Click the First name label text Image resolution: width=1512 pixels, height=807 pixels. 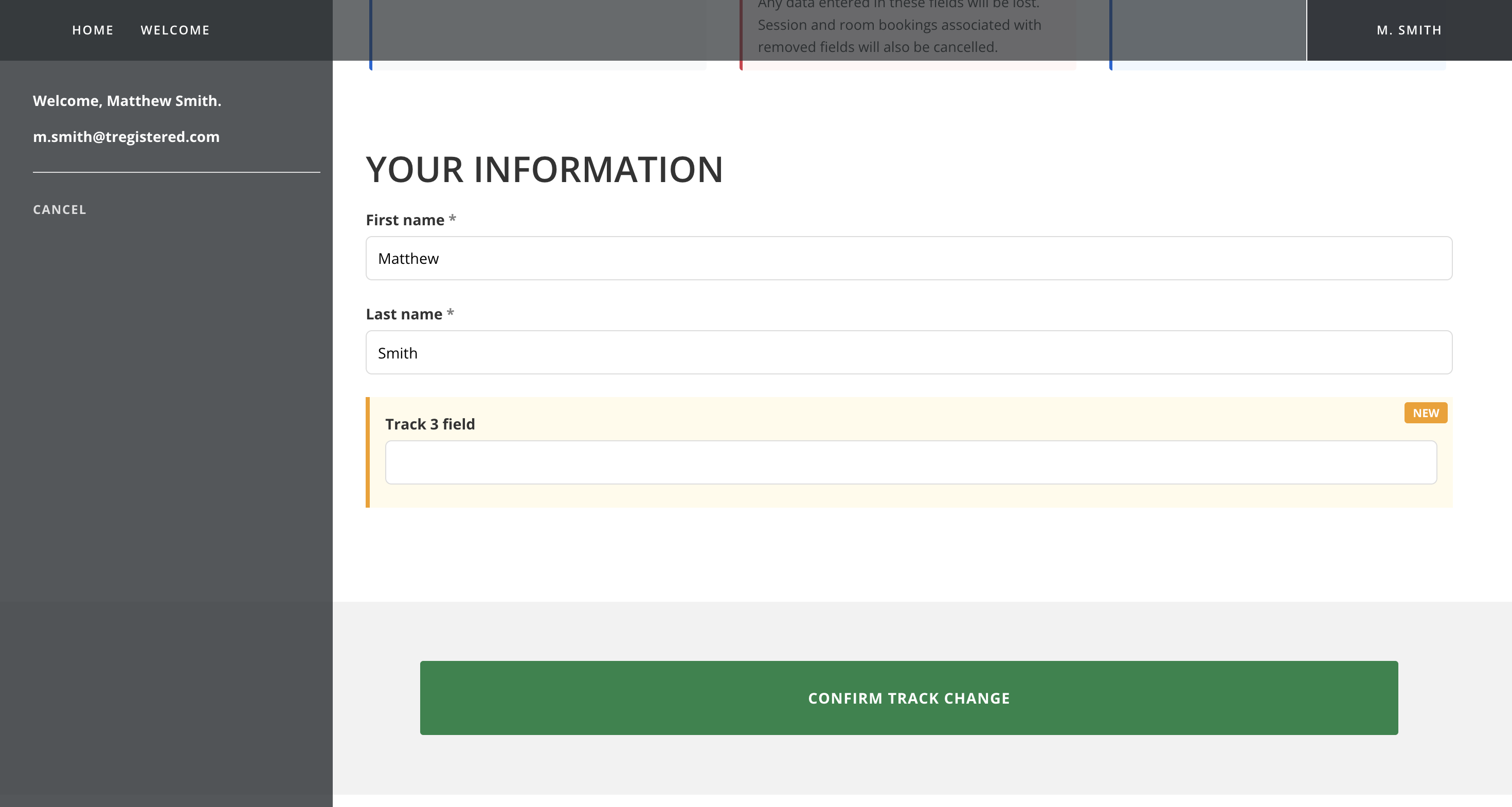tap(405, 220)
